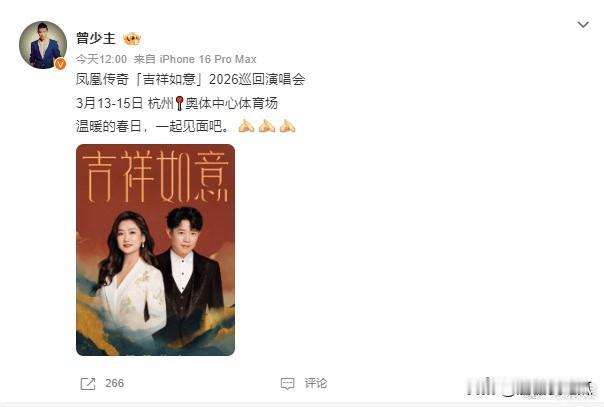This screenshot has height=407, width=604.
Task: Open comments via the 评论 label
Action: 315,383
